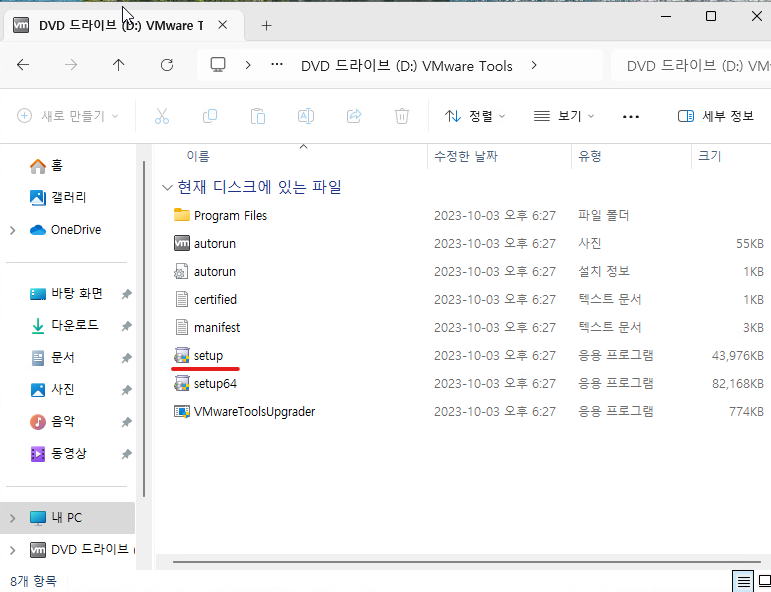Open the 새로 만들기 dropdown
The height and width of the screenshot is (592, 771).
[x=68, y=116]
